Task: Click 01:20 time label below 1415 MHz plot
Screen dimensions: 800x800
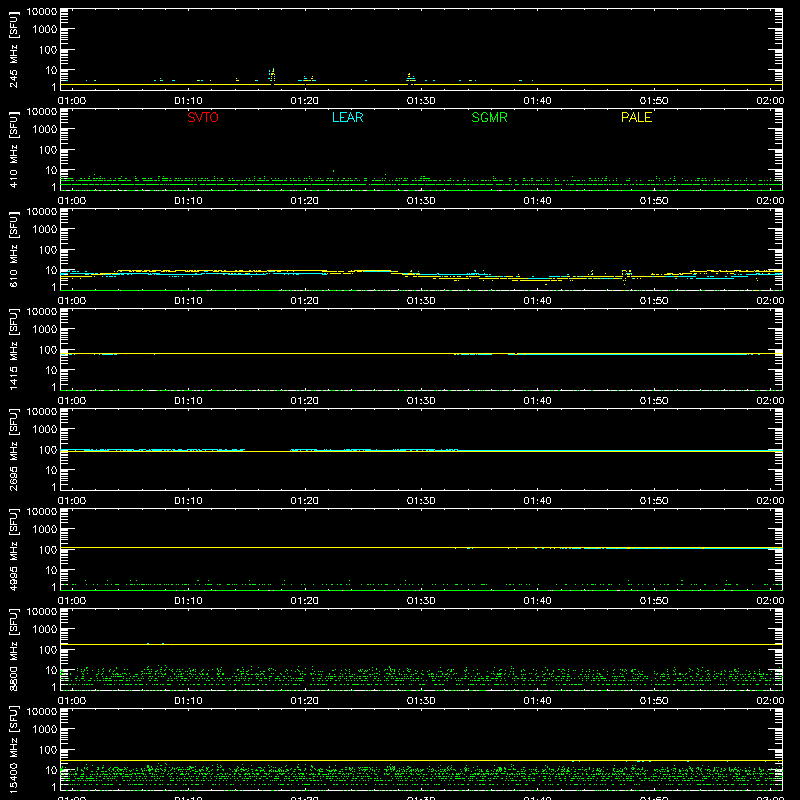Action: click(x=305, y=401)
